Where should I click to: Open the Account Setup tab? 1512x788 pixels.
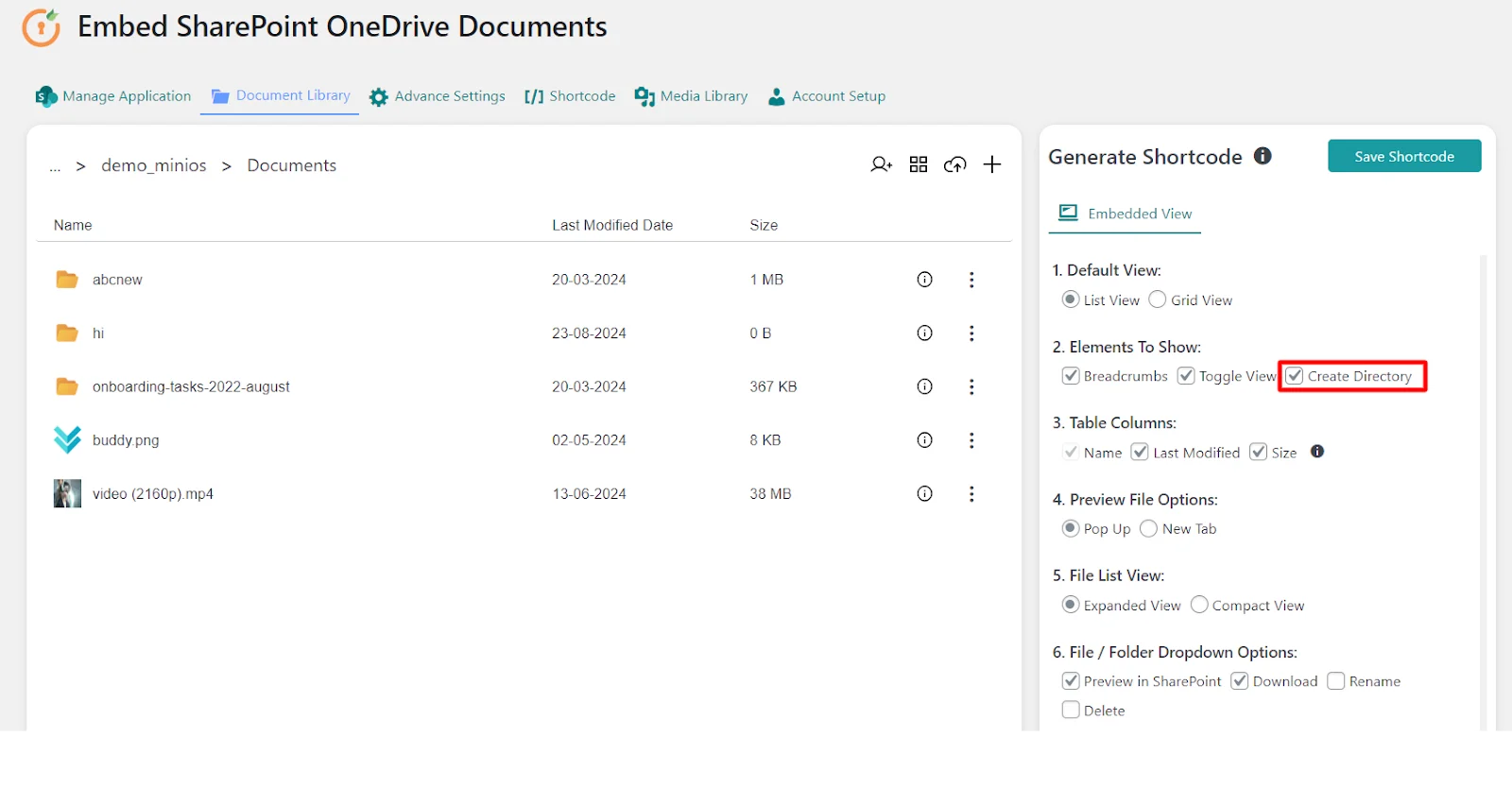[x=827, y=96]
